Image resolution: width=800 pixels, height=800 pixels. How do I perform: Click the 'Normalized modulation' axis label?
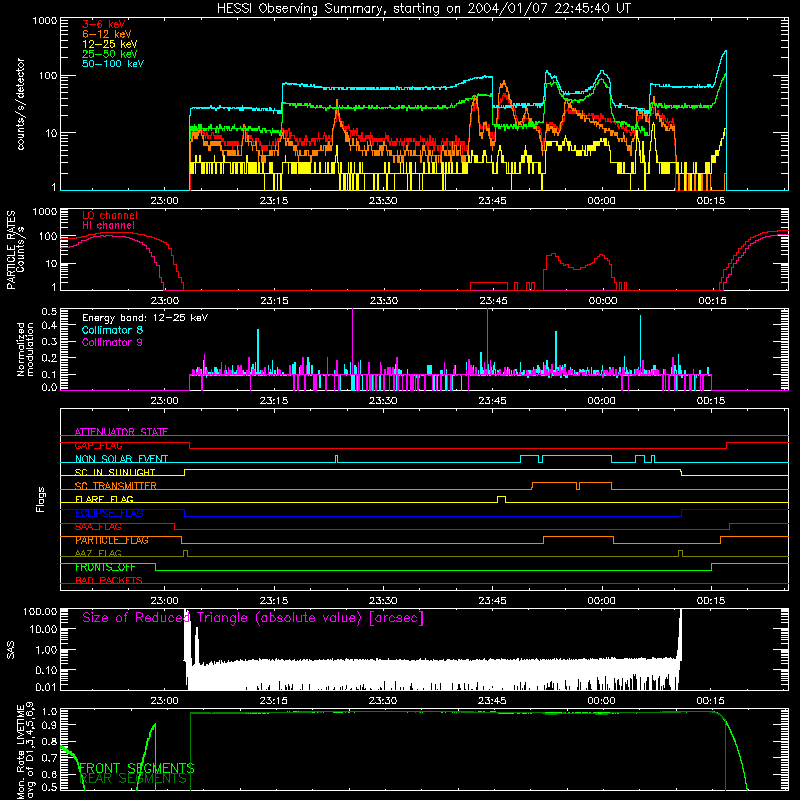(x=25, y=349)
